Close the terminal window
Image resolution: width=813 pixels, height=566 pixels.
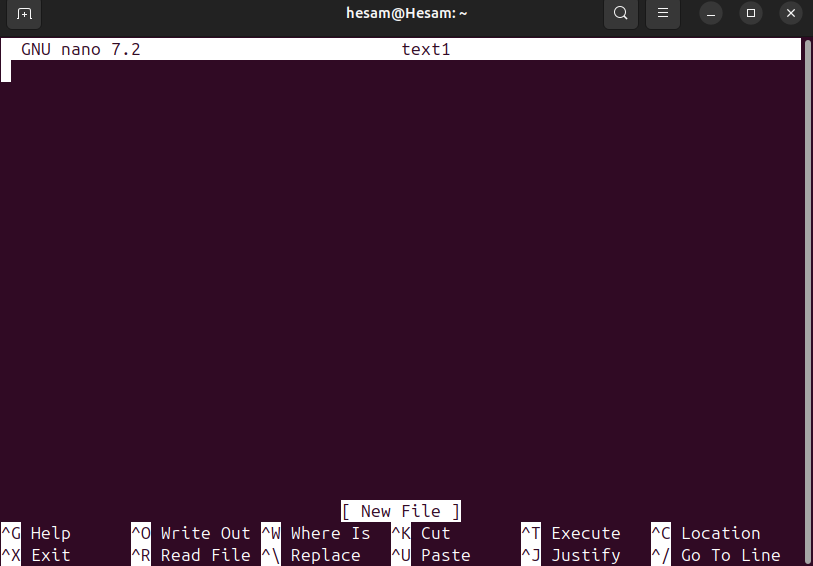pos(791,13)
